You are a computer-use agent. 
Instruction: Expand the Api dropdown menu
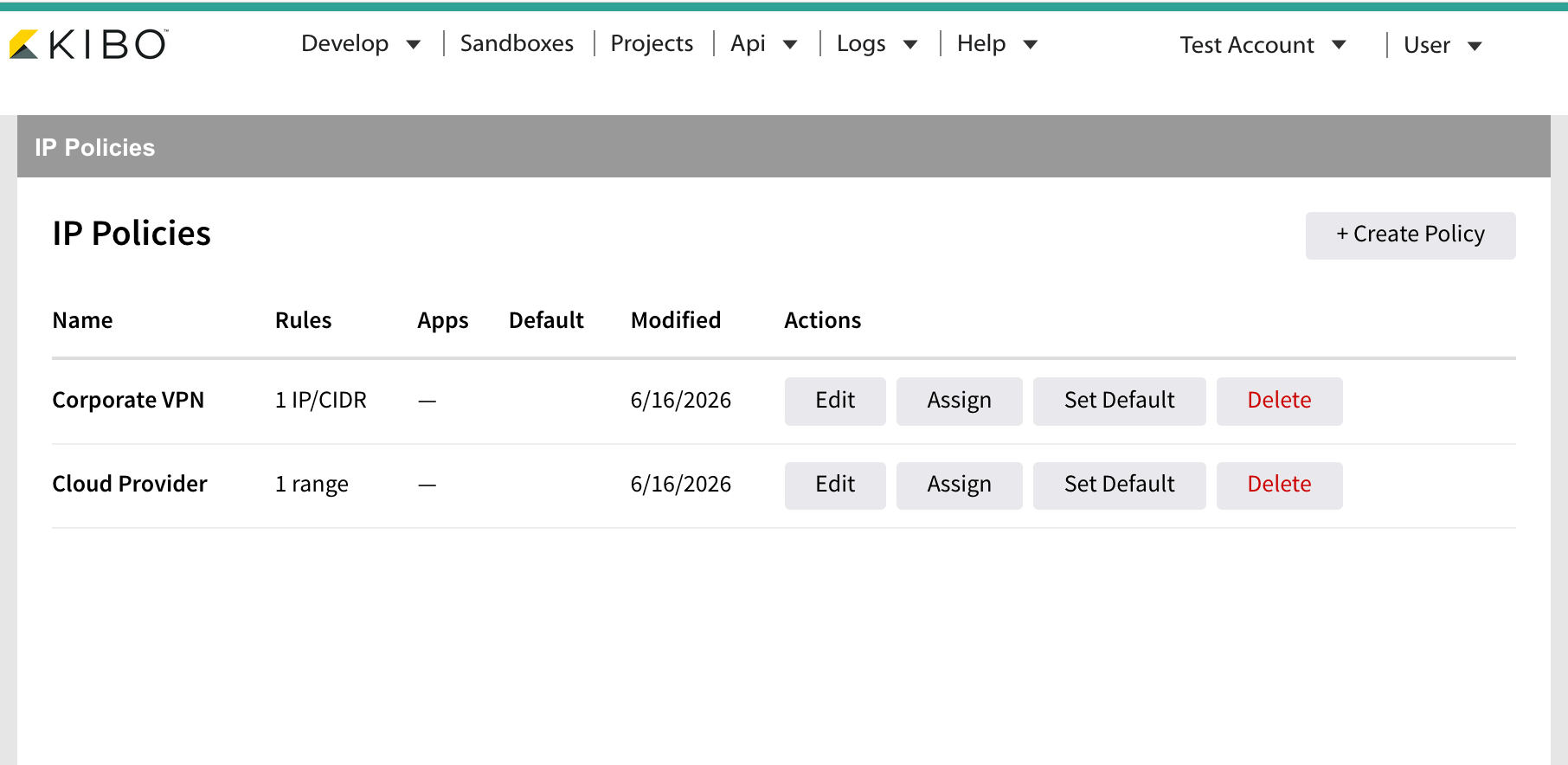pyautogui.click(x=763, y=43)
